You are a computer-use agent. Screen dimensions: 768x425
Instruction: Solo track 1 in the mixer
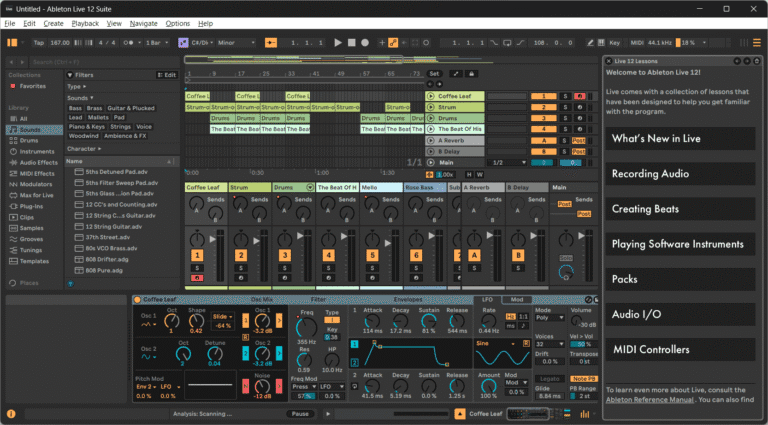pos(197,268)
